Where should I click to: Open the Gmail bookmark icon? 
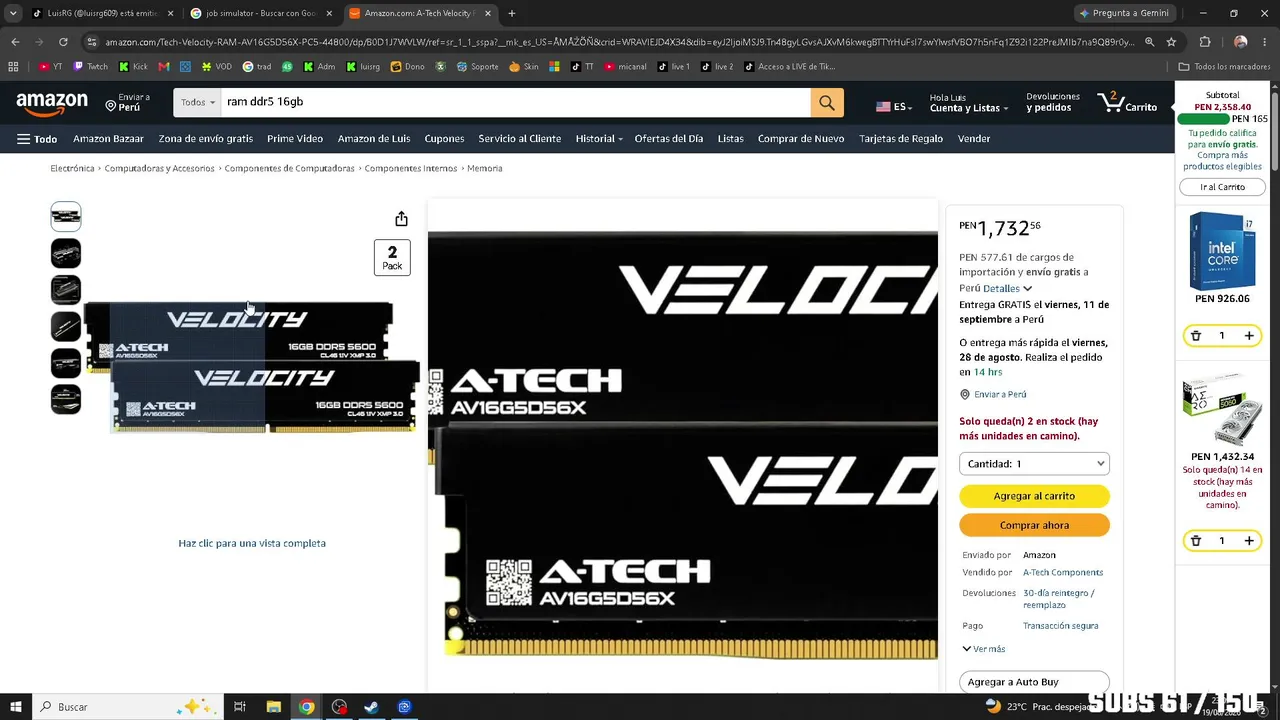164,67
